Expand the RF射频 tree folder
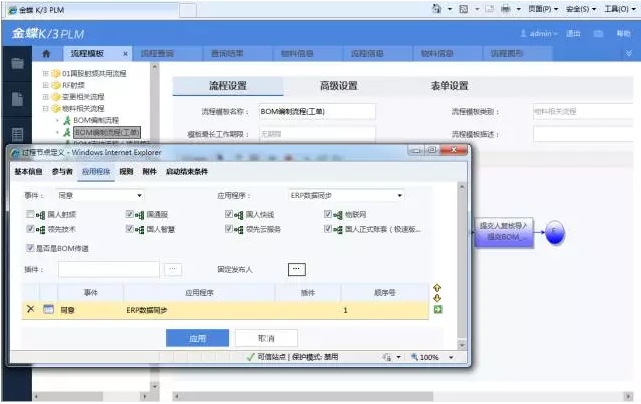 tap(45, 85)
